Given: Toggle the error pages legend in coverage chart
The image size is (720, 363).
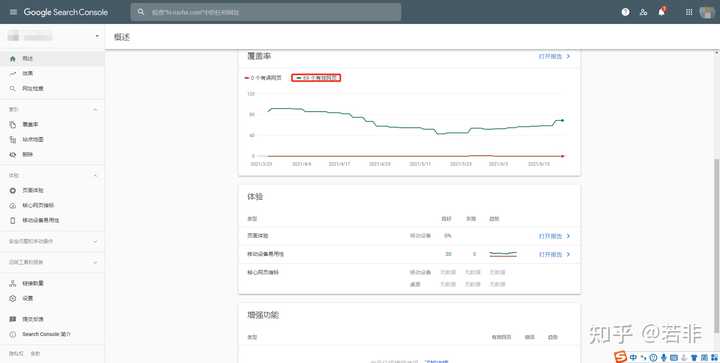Looking at the screenshot, I should click(x=264, y=78).
